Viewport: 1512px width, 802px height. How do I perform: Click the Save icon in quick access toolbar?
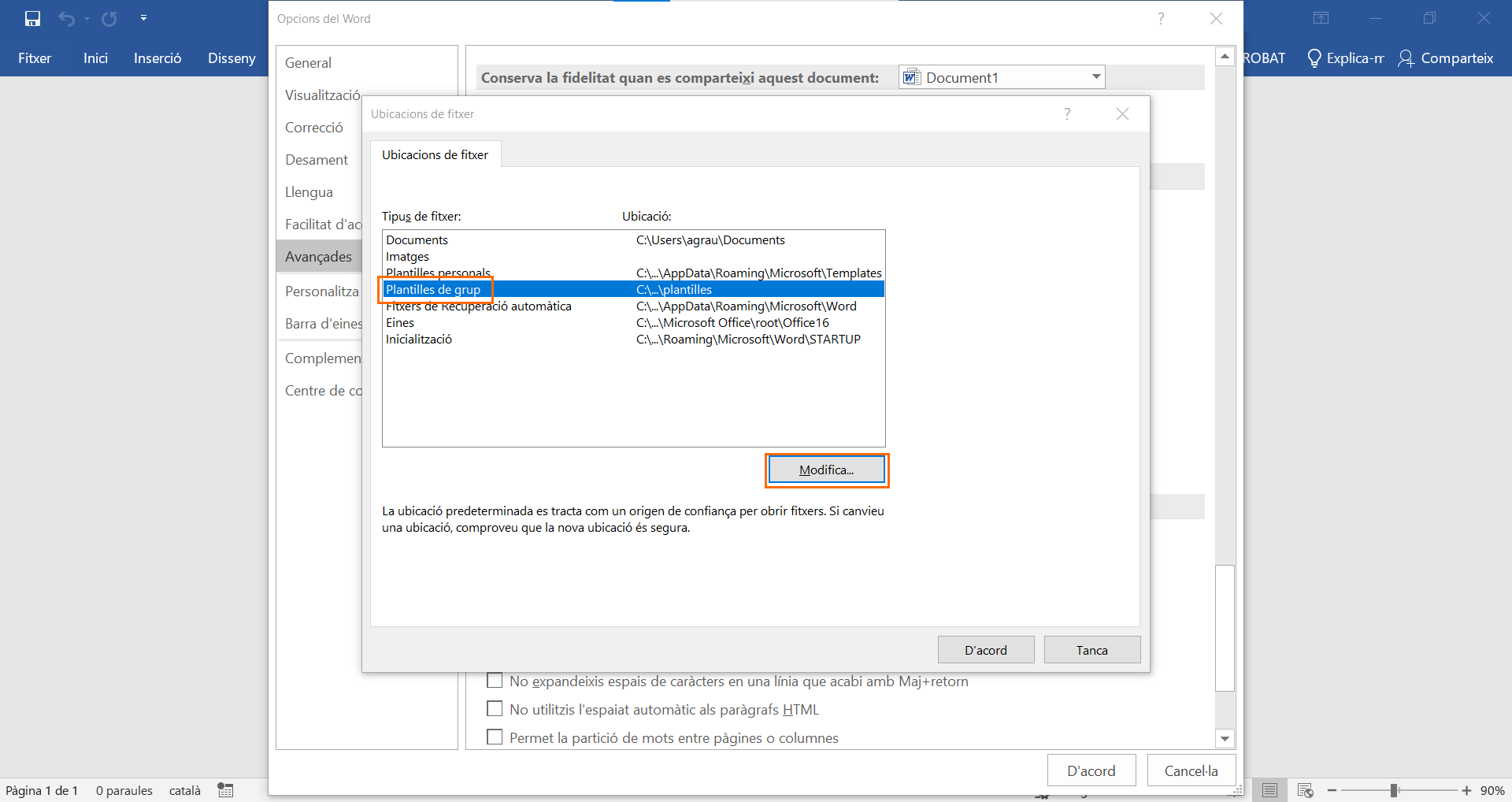(32, 19)
